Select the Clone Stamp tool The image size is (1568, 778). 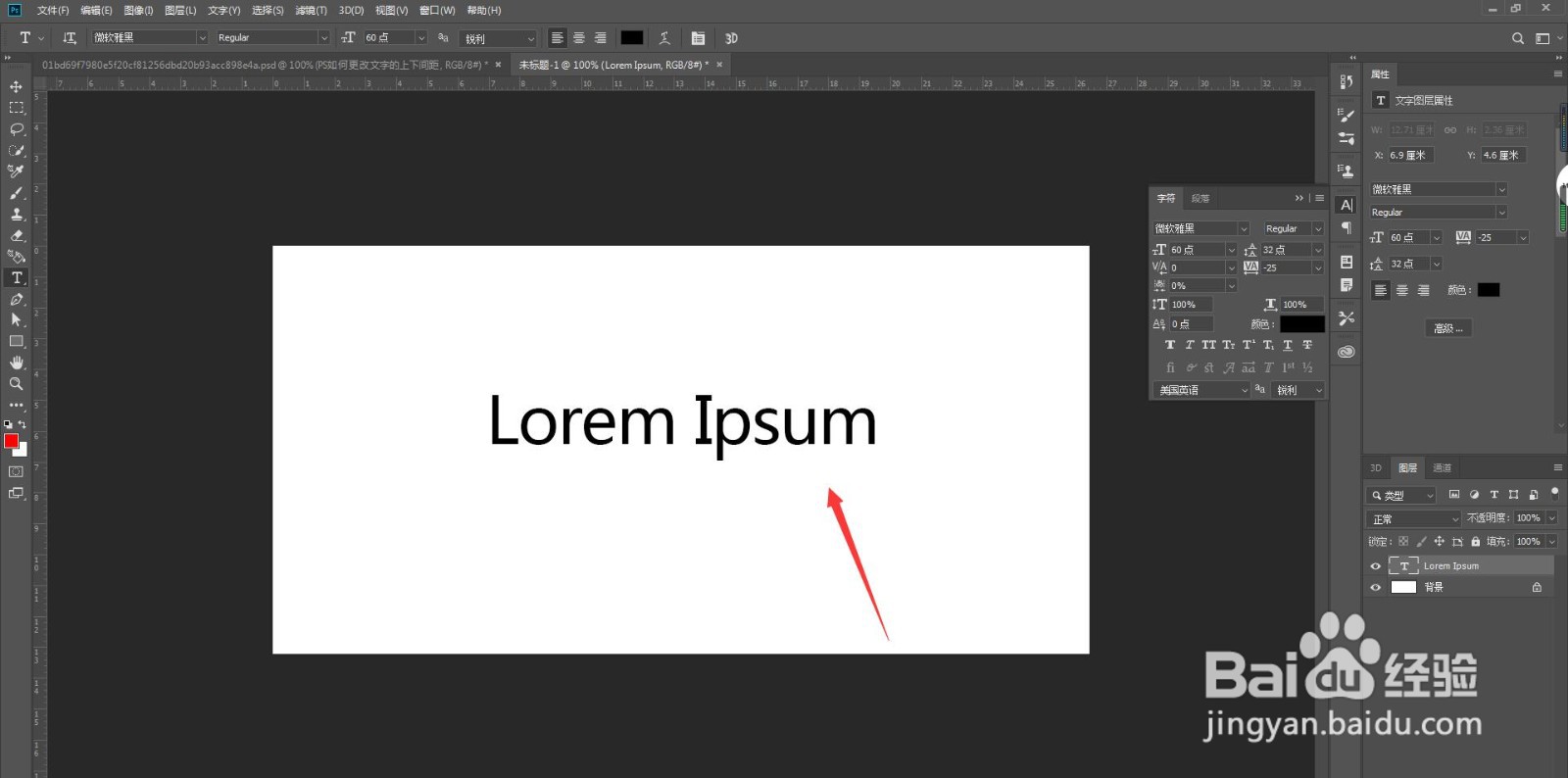click(16, 214)
